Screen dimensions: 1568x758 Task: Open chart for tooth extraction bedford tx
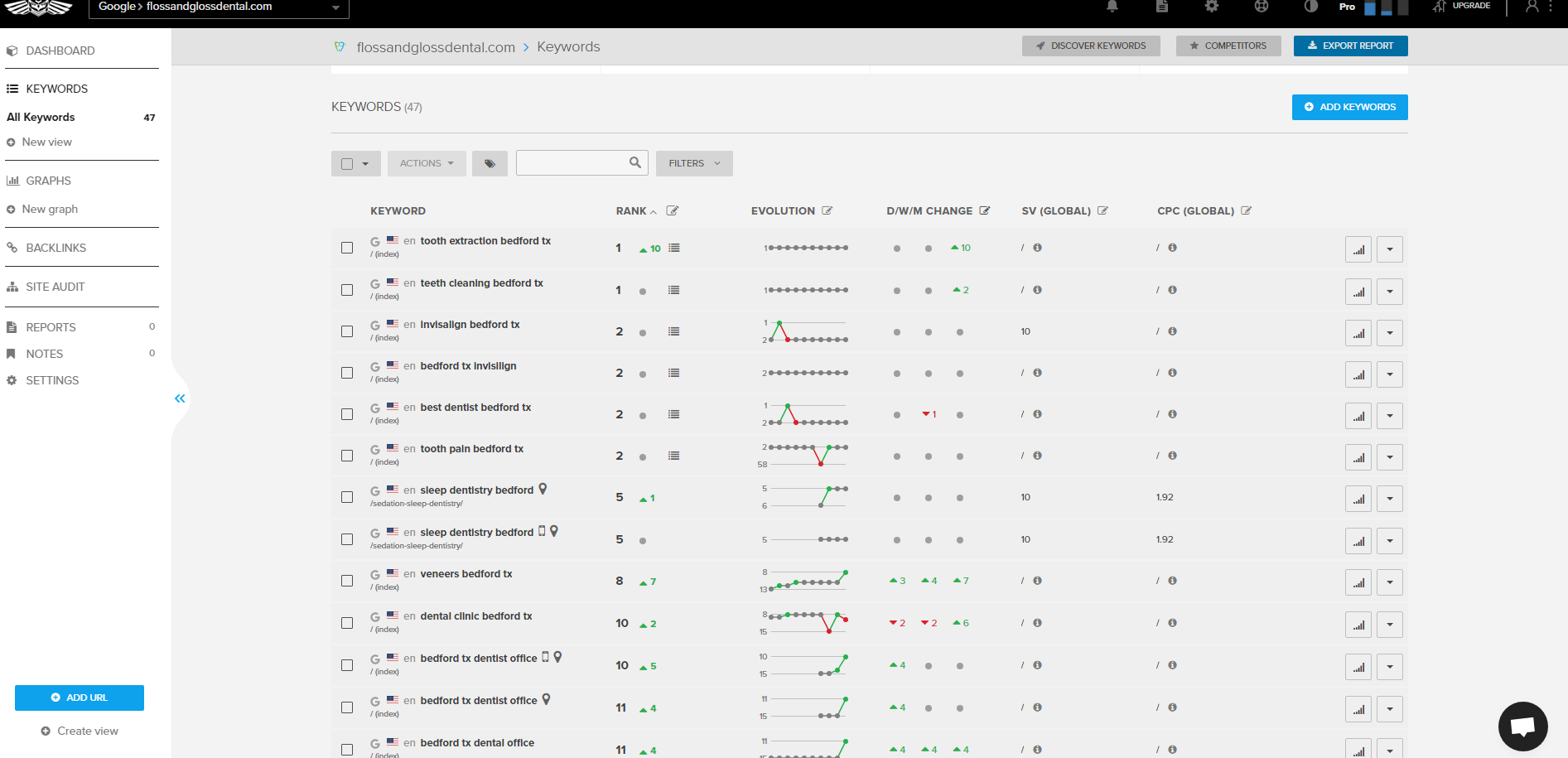click(x=1358, y=249)
